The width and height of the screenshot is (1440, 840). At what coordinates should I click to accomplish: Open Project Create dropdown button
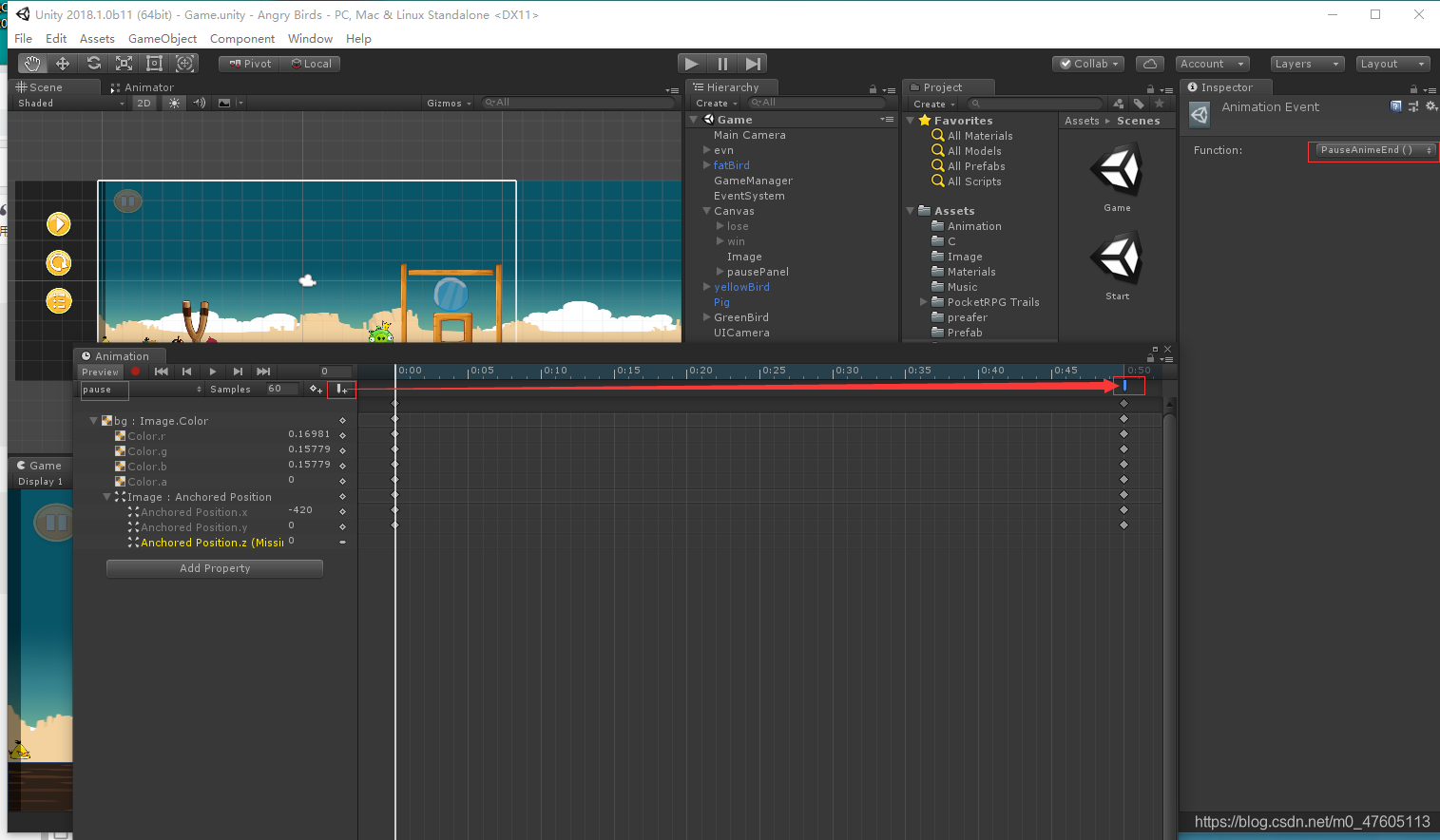pos(934,104)
